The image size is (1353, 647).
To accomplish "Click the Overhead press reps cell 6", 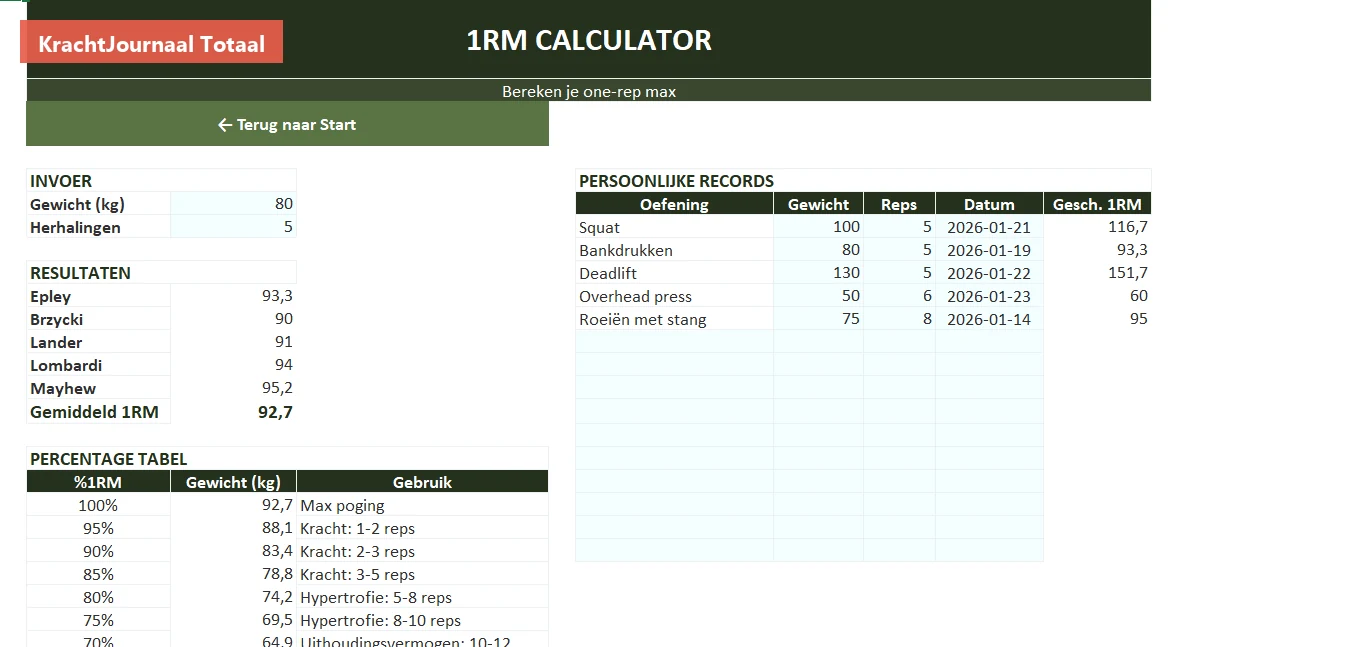I will click(899, 296).
